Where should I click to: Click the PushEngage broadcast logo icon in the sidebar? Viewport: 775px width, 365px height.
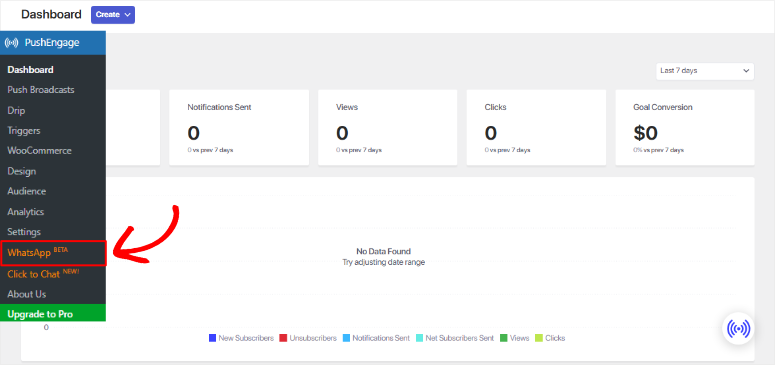(x=11, y=43)
